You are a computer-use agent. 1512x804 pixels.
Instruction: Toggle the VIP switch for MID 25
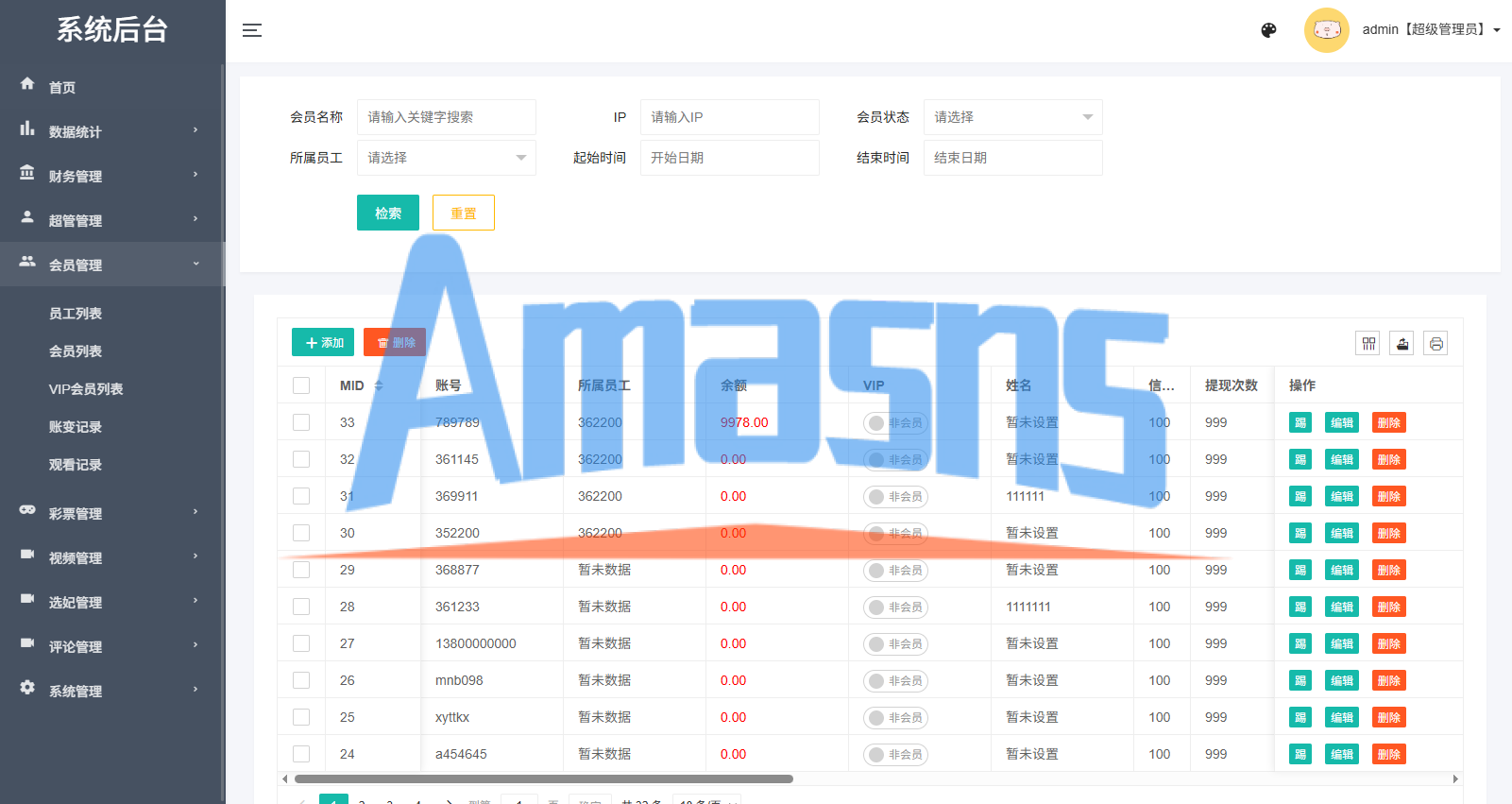pos(895,717)
